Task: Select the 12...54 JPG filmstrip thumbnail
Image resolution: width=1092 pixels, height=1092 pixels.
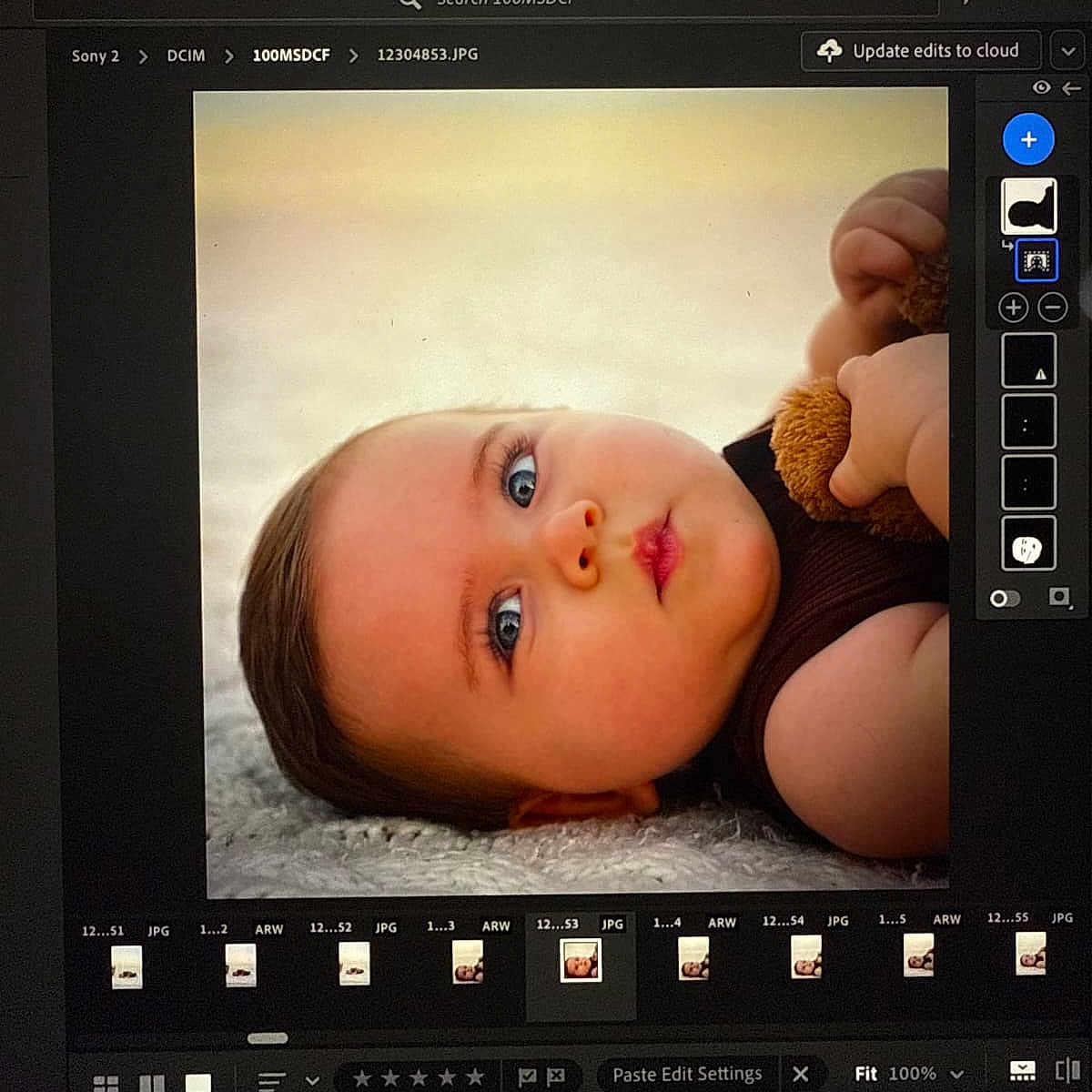Action: [x=805, y=957]
